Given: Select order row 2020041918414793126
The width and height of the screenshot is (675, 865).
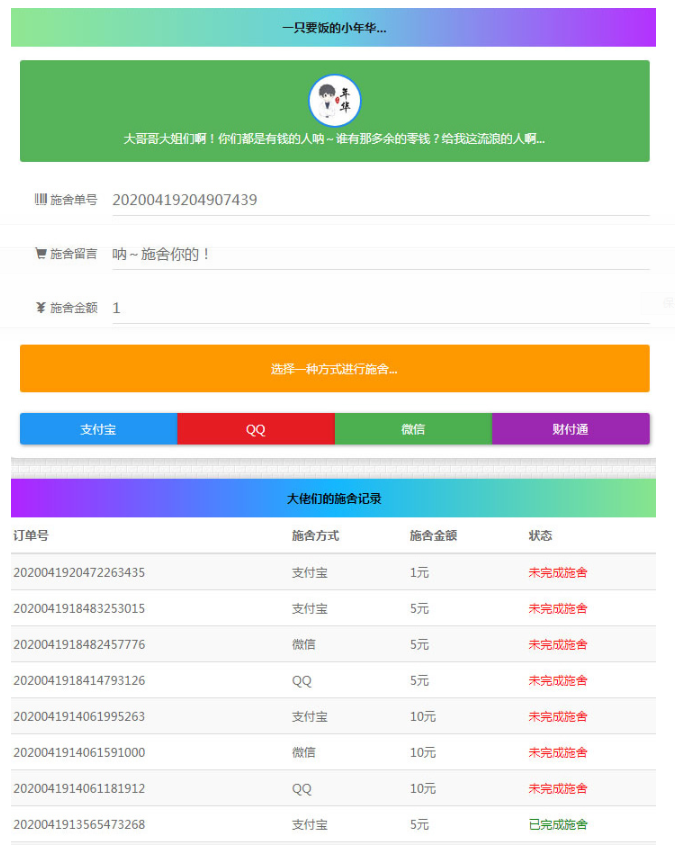Looking at the screenshot, I should (79, 680).
